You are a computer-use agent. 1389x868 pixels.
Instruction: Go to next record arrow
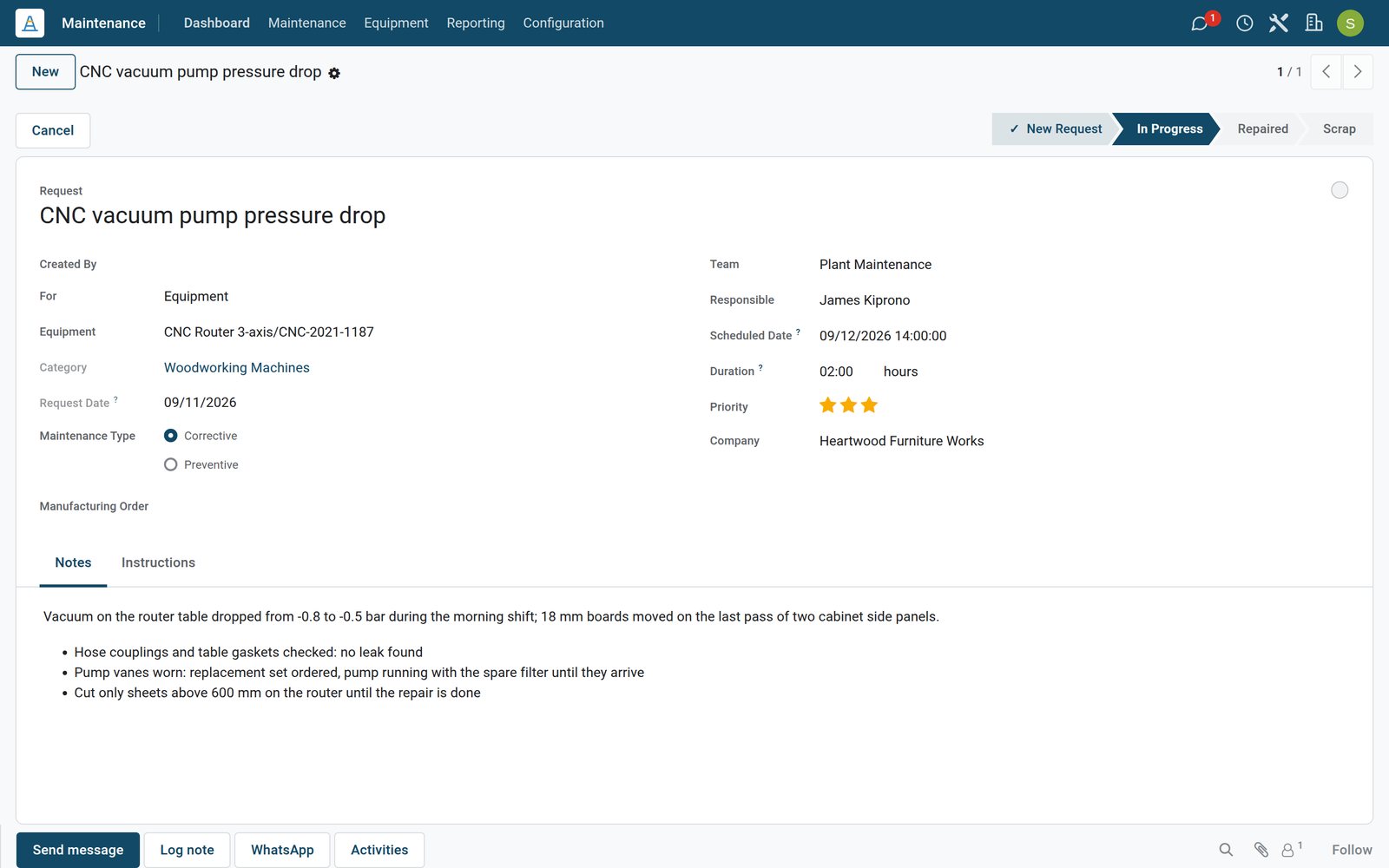(x=1358, y=72)
